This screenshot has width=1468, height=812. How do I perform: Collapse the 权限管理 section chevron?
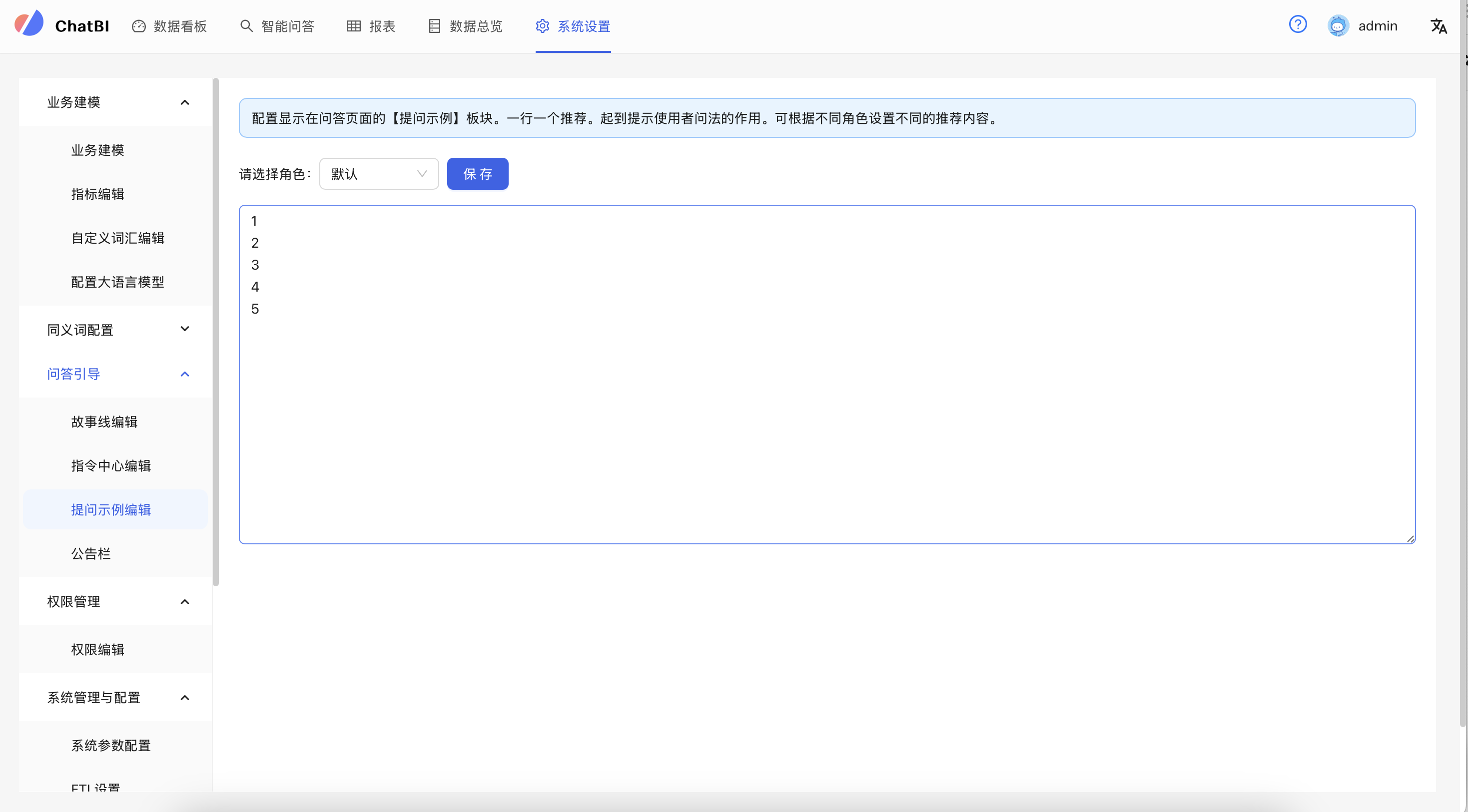(x=185, y=602)
